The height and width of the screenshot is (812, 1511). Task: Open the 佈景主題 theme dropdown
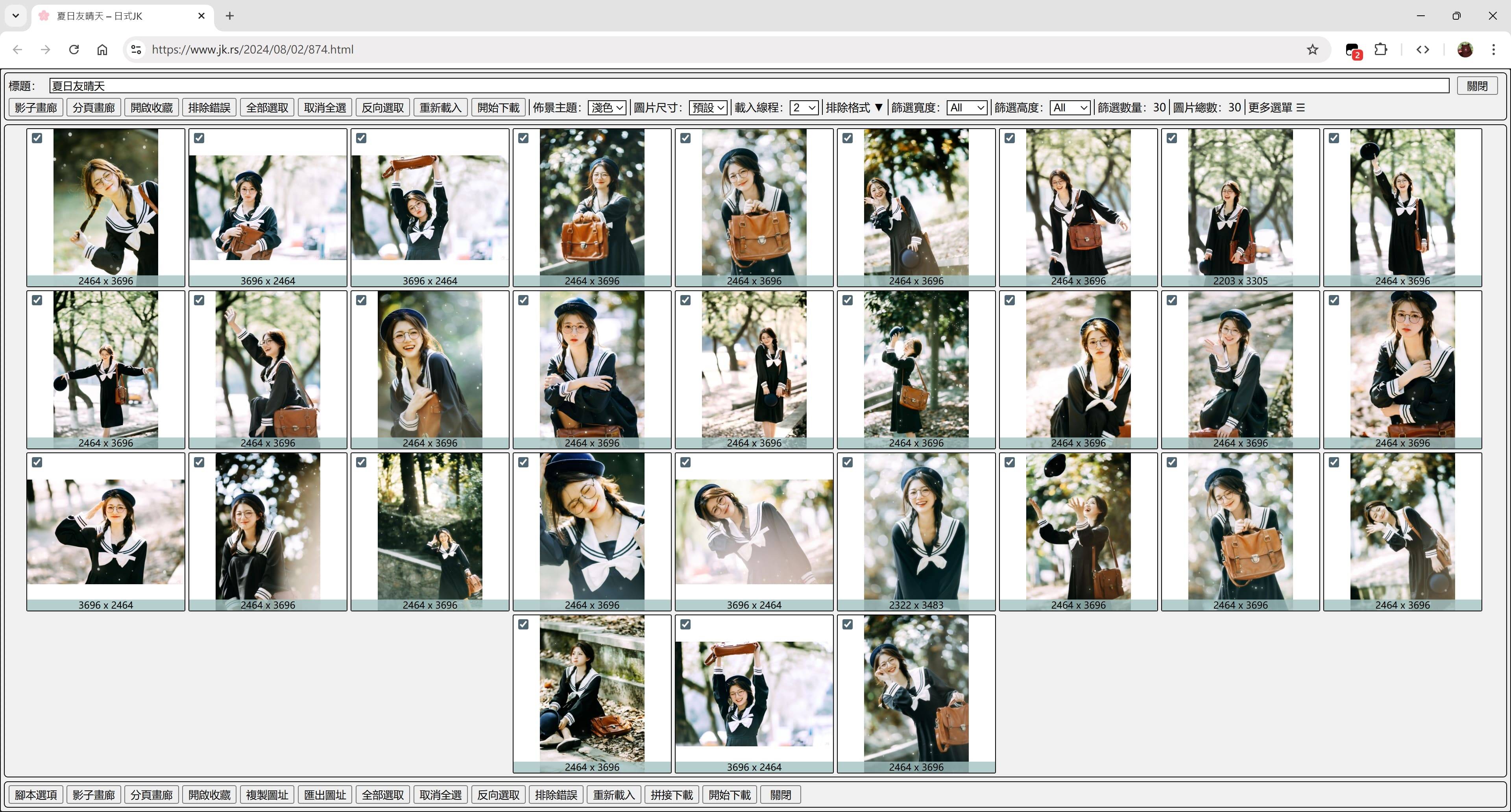606,107
